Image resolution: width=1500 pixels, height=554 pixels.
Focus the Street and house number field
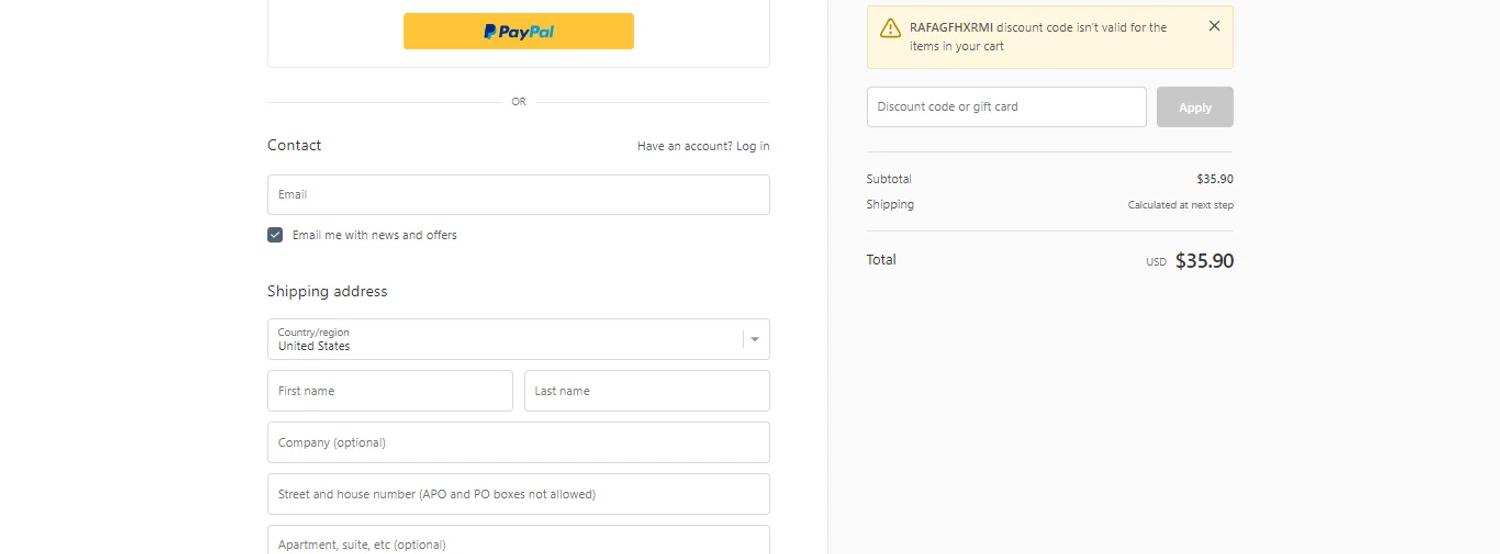pyautogui.click(x=518, y=494)
